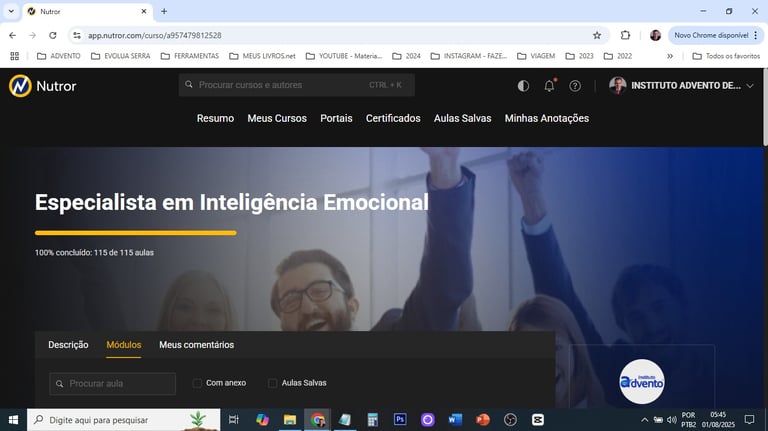Bookmark this page with the star icon
Screen dimensions: 768x431
[597, 35]
